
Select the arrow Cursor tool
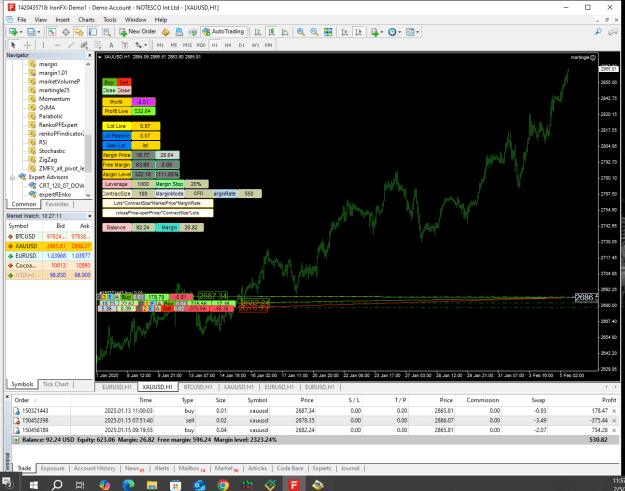click(x=13, y=45)
